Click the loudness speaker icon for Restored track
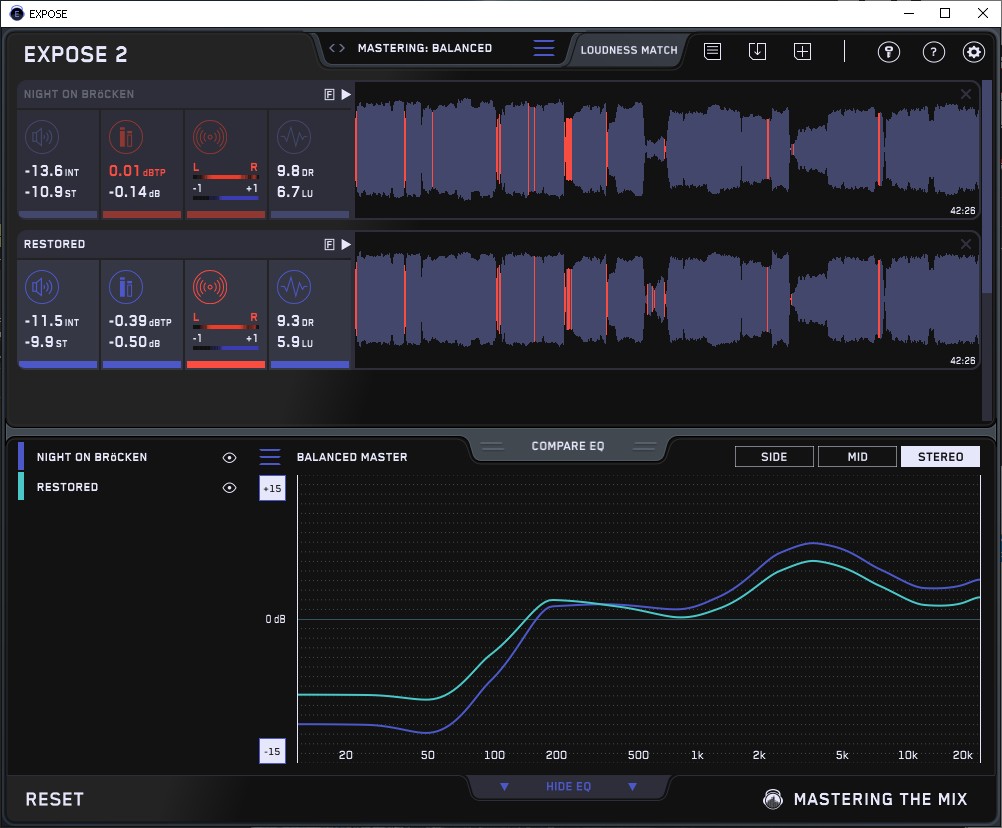 [x=42, y=287]
